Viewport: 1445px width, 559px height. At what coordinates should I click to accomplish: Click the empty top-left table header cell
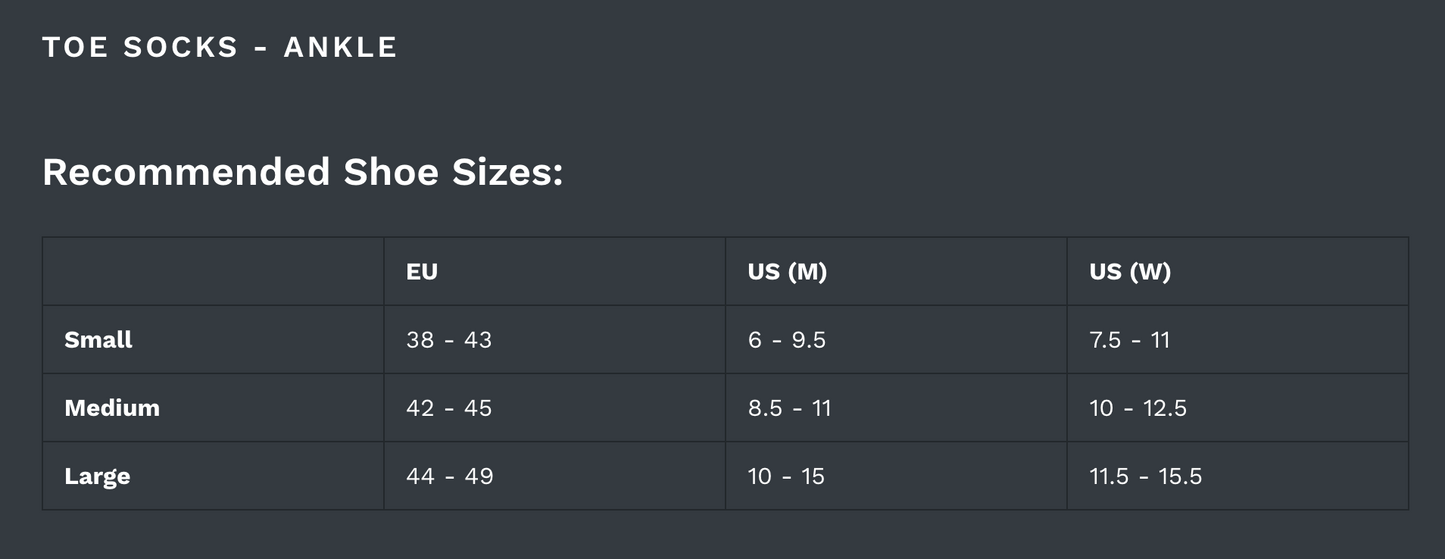coord(213,272)
